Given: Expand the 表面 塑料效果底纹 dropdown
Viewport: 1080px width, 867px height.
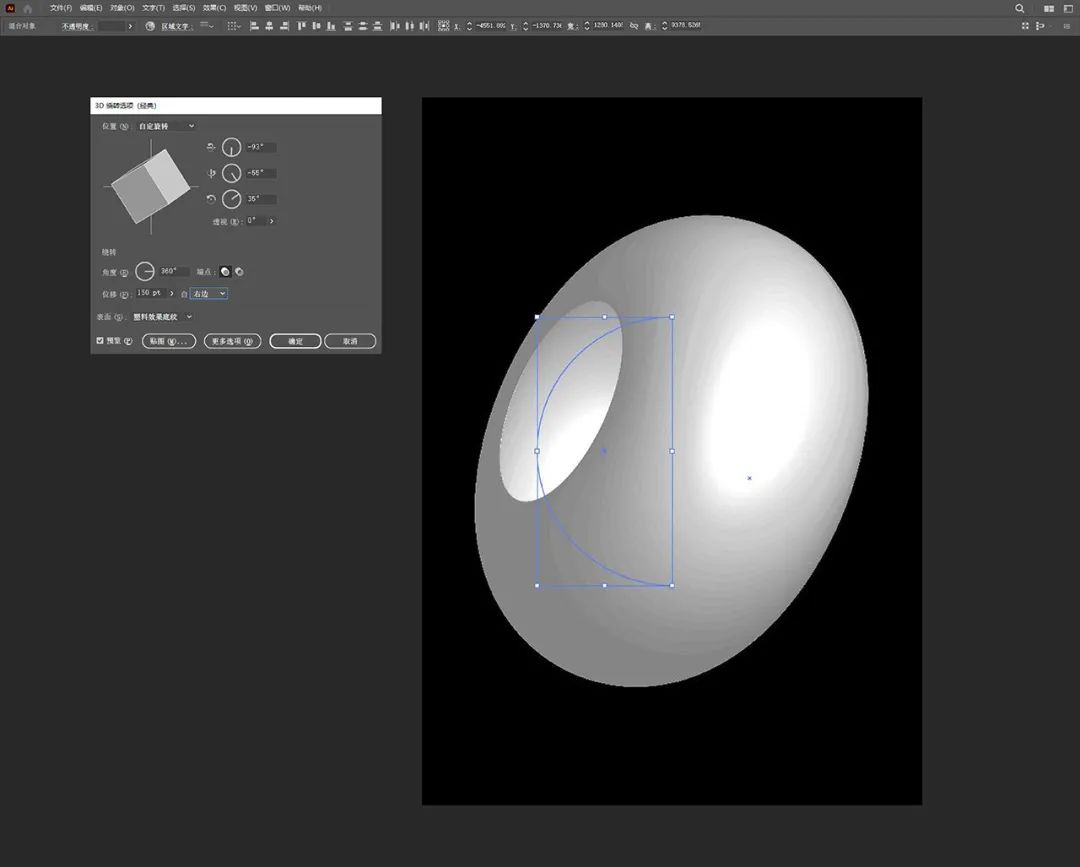Looking at the screenshot, I should pyautogui.click(x=162, y=317).
